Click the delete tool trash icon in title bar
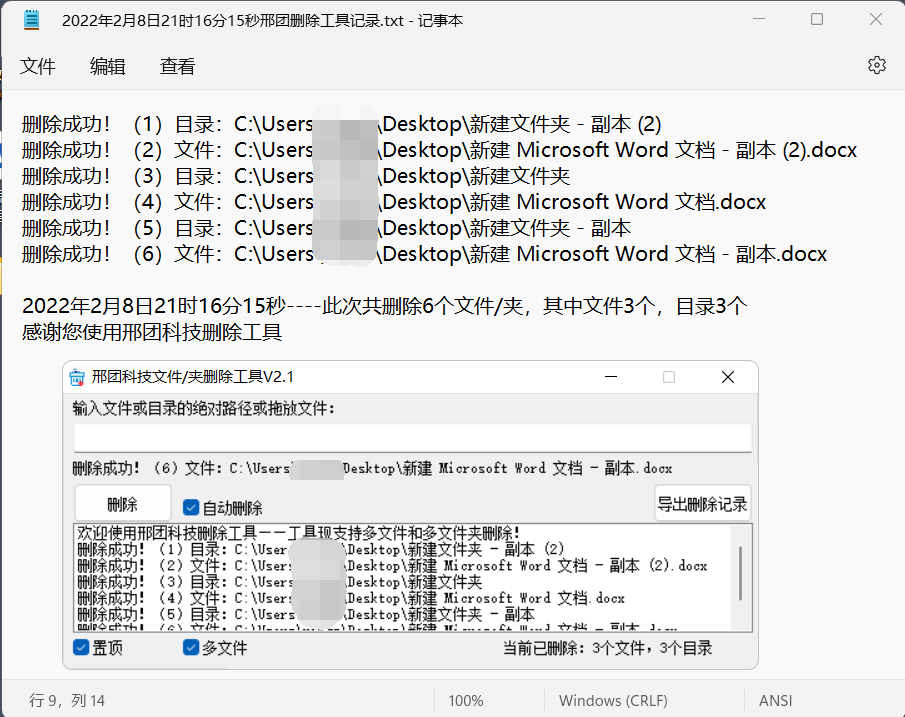Viewport: 905px width, 717px height. [77, 378]
